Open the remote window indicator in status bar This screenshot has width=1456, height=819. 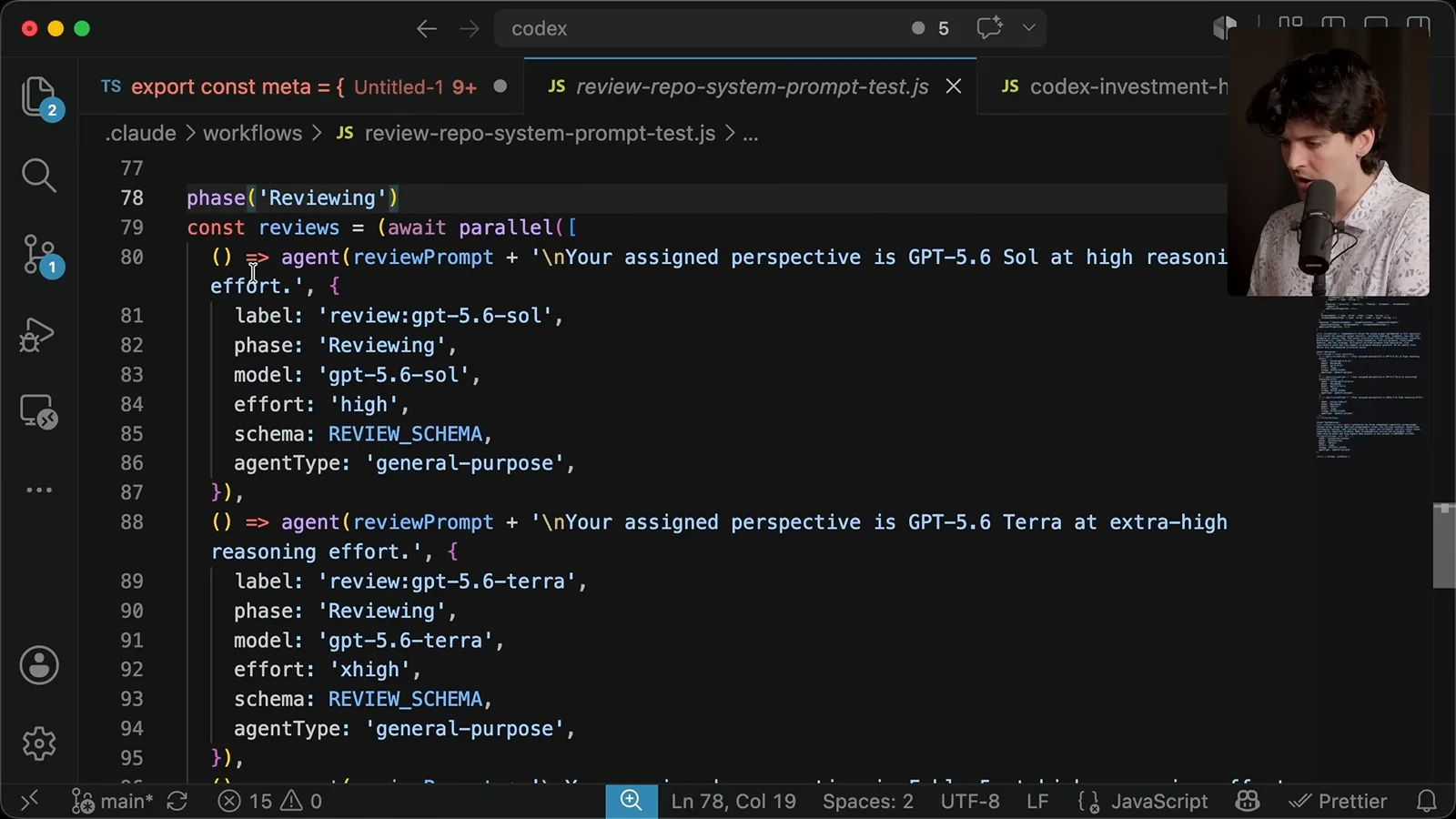coord(29,801)
